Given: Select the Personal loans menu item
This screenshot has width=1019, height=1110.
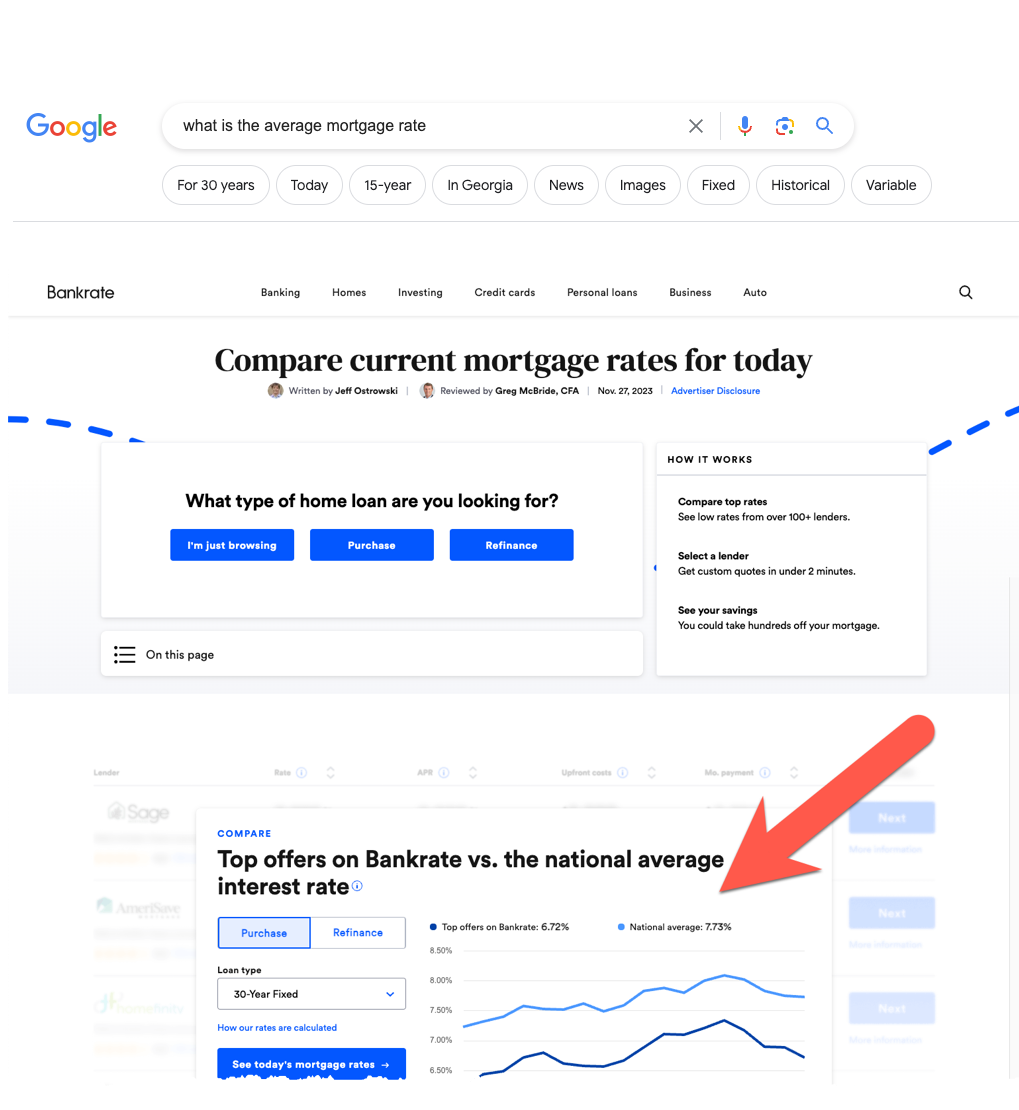Looking at the screenshot, I should [x=601, y=291].
